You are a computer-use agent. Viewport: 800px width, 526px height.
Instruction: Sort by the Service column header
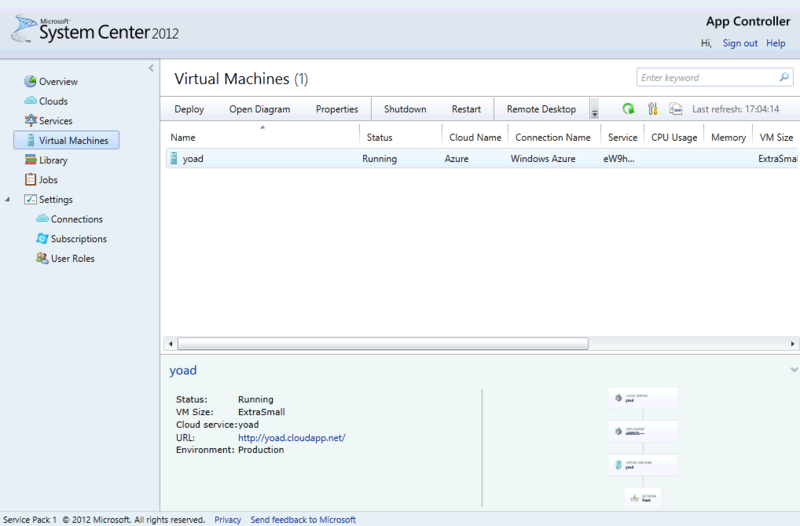622,137
